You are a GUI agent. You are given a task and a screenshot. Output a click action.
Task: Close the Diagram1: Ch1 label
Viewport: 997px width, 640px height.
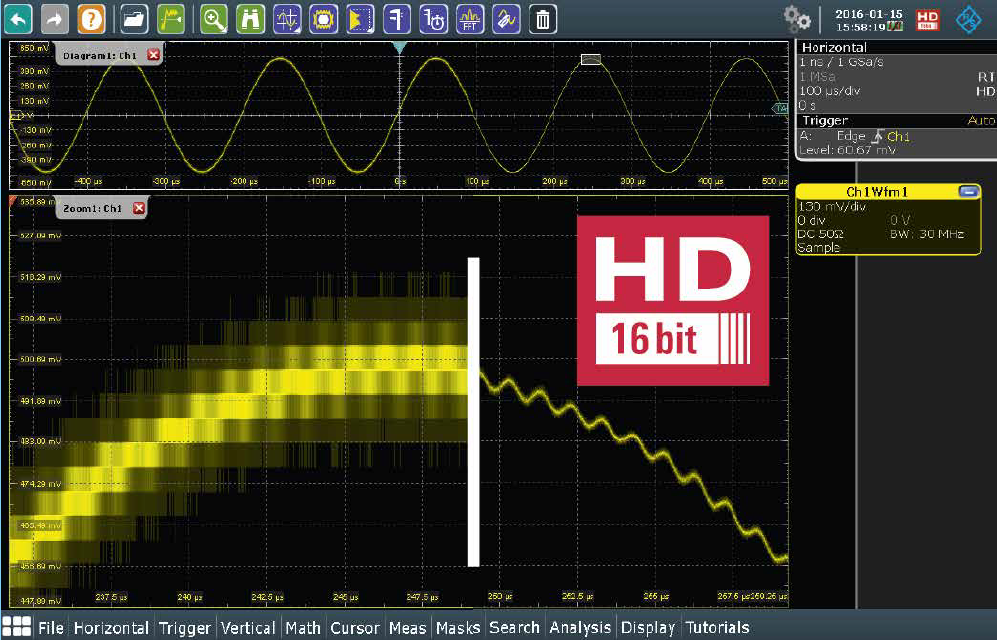[153, 56]
